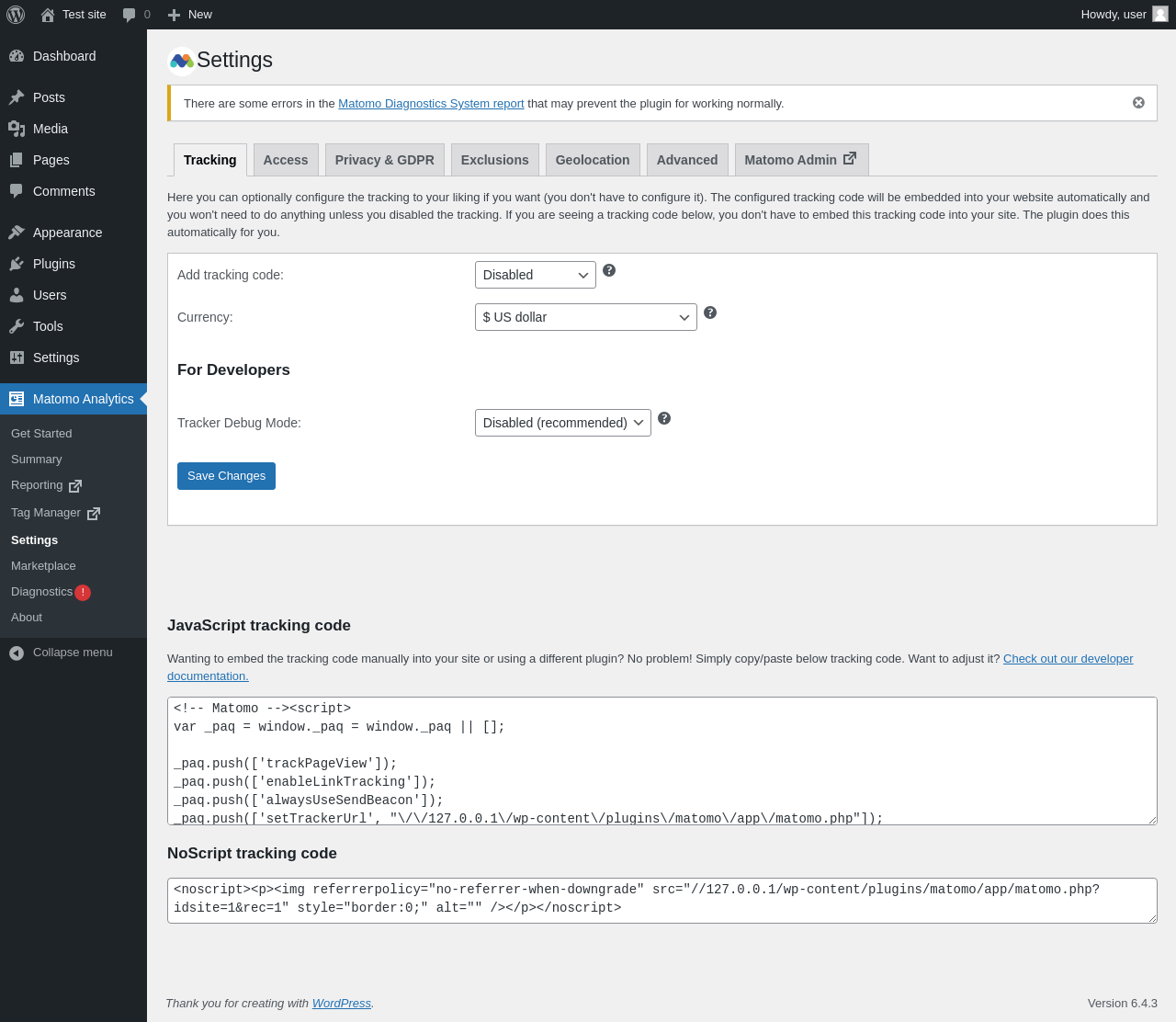The width and height of the screenshot is (1176, 1022).
Task: Open the Tools menu
Action: click(x=73, y=326)
